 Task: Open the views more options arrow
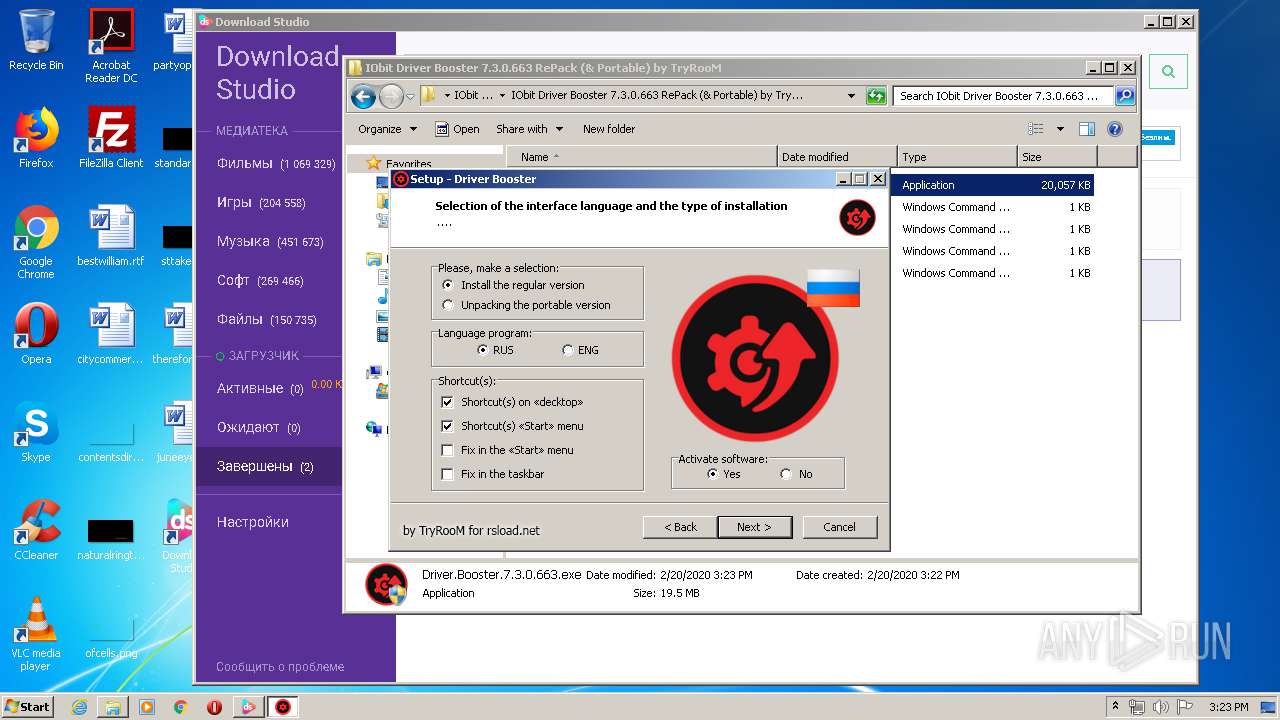[x=1060, y=129]
